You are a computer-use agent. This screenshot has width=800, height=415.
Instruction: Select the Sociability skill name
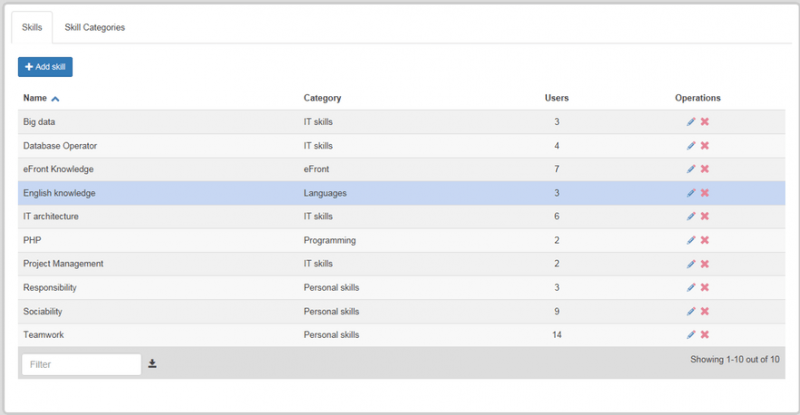[42, 311]
